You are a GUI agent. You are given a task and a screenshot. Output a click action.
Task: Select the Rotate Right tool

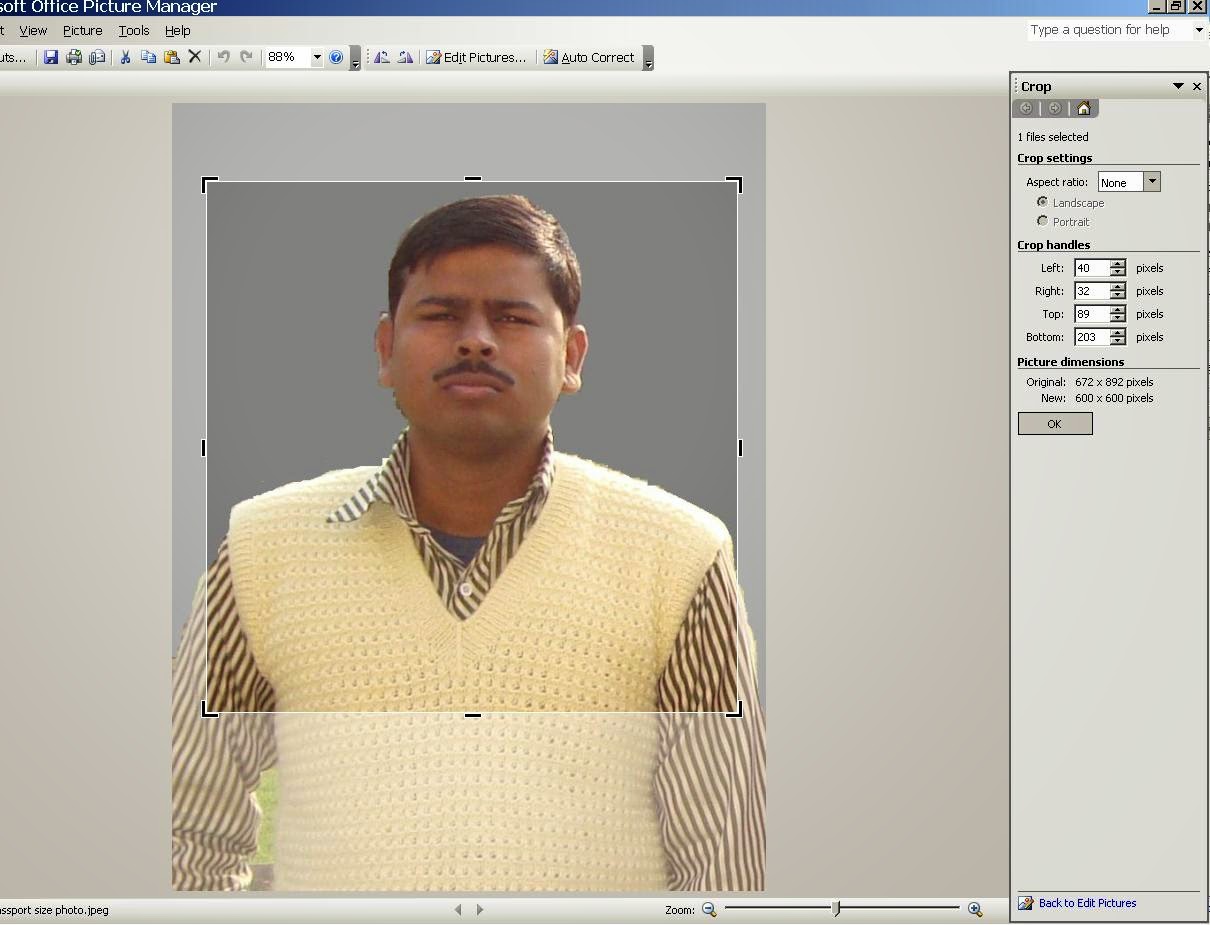(405, 57)
